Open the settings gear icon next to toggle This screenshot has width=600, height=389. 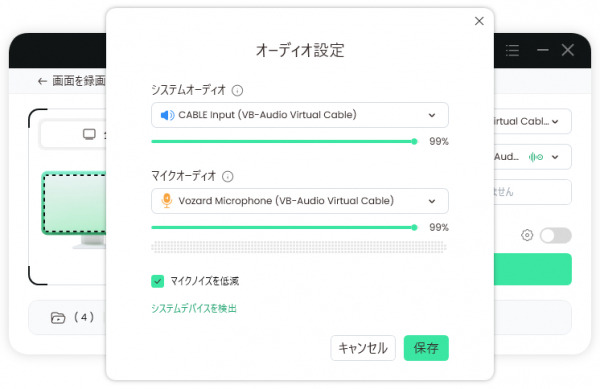(527, 235)
